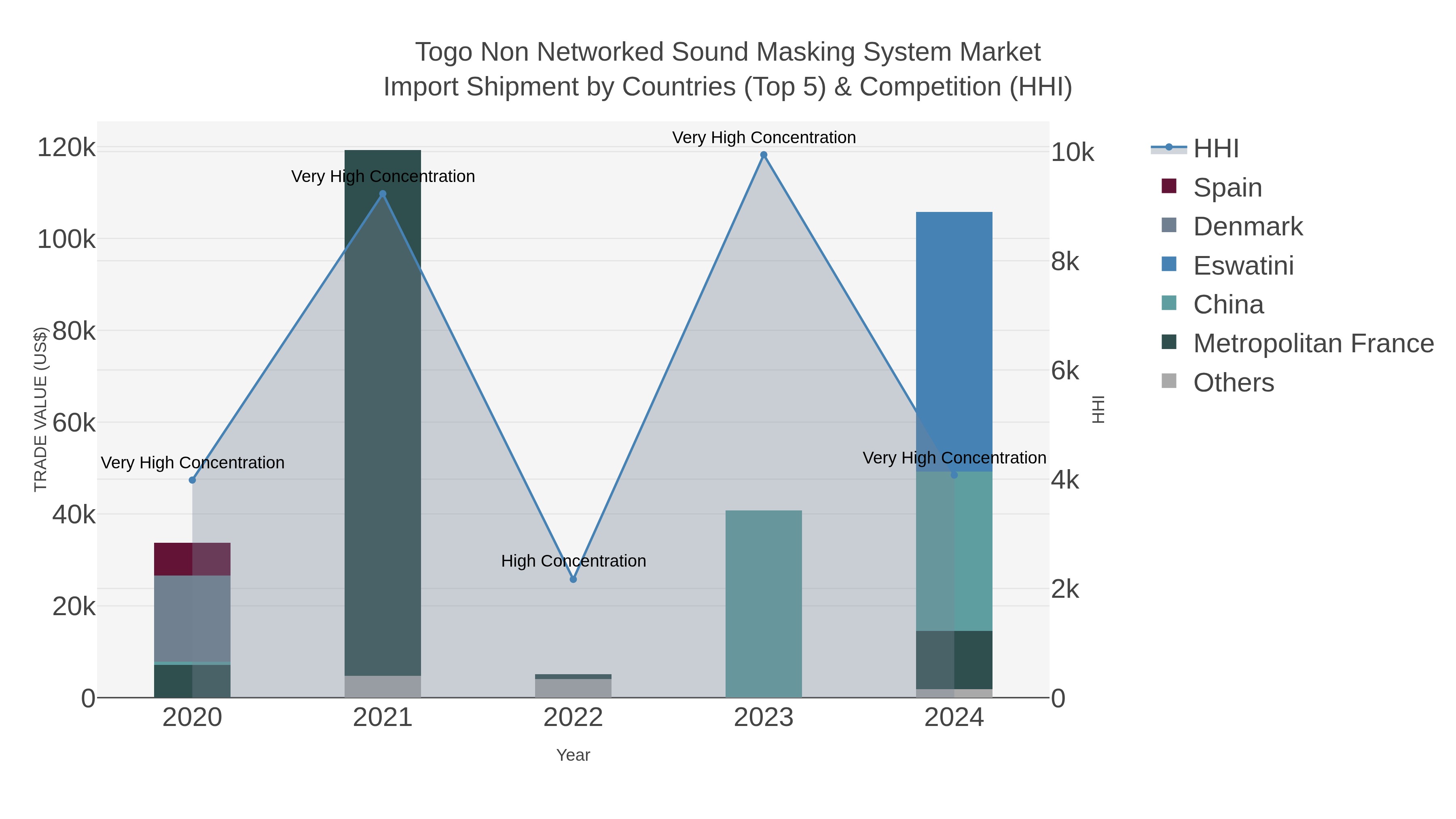Click the 100k left axis tick
Viewport: 1456px width, 819px height.
[x=67, y=239]
